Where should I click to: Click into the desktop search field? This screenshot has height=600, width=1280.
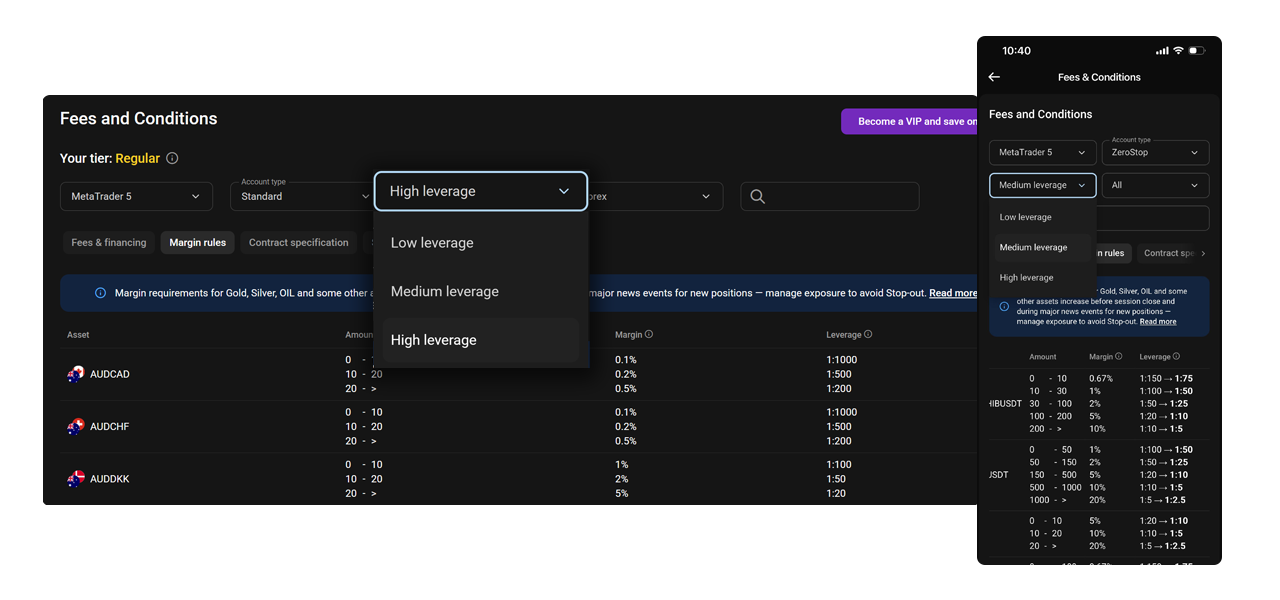coord(829,197)
